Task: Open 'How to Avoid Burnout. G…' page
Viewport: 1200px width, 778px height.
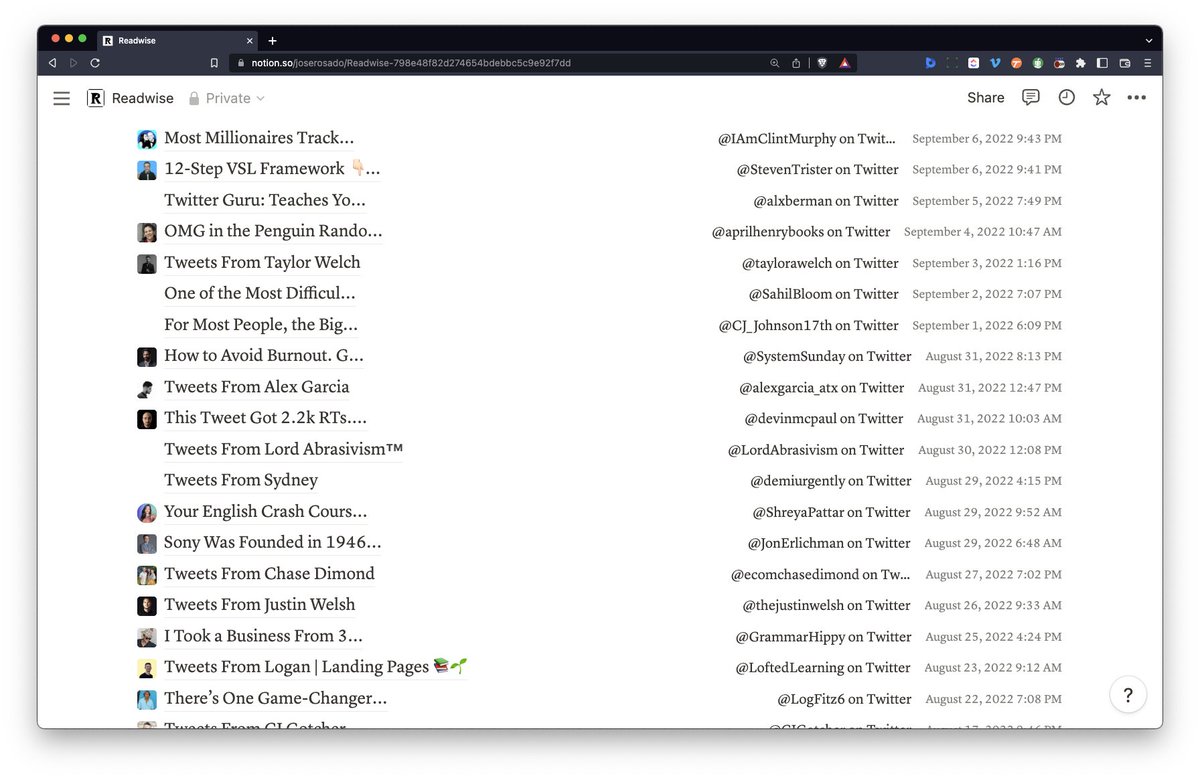Action: click(x=264, y=355)
